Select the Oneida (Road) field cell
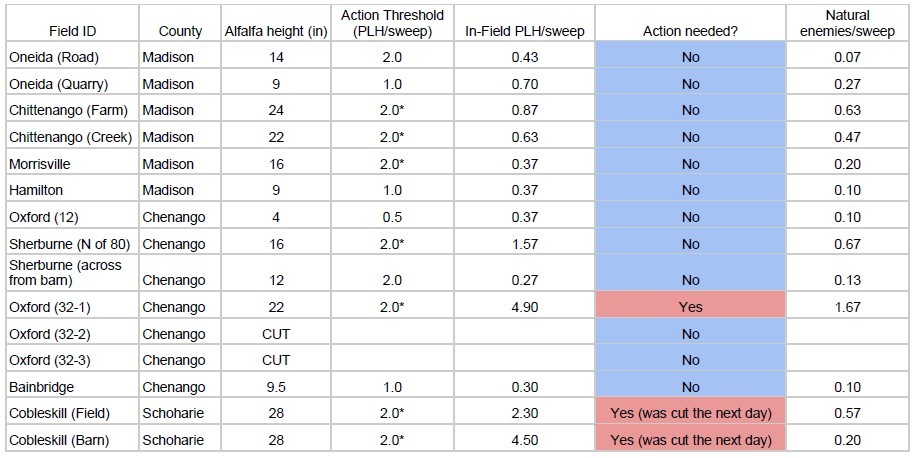Viewport: 914px width, 458px height. pos(72,57)
